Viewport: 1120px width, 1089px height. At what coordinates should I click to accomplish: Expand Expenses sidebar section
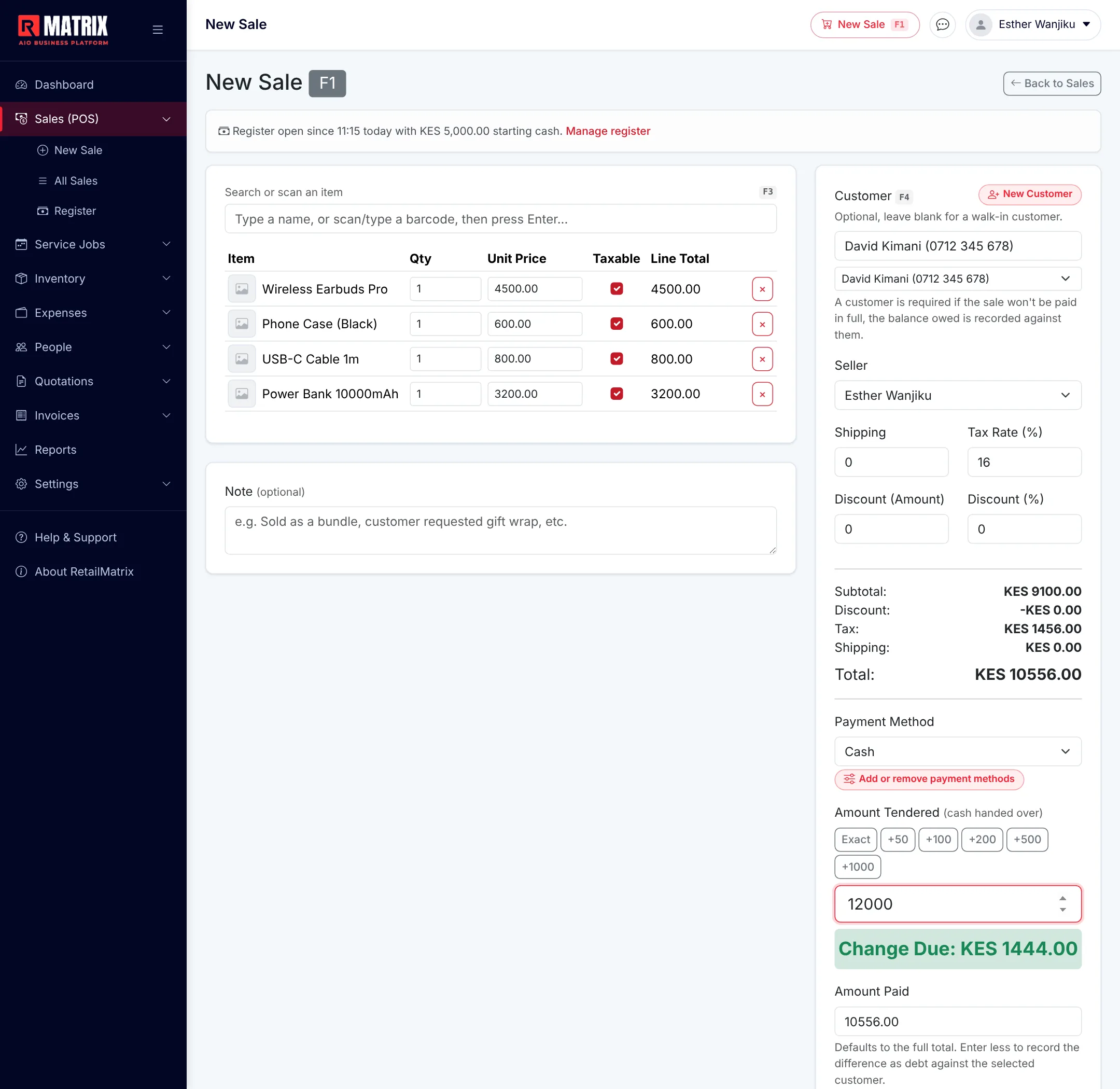click(93, 313)
